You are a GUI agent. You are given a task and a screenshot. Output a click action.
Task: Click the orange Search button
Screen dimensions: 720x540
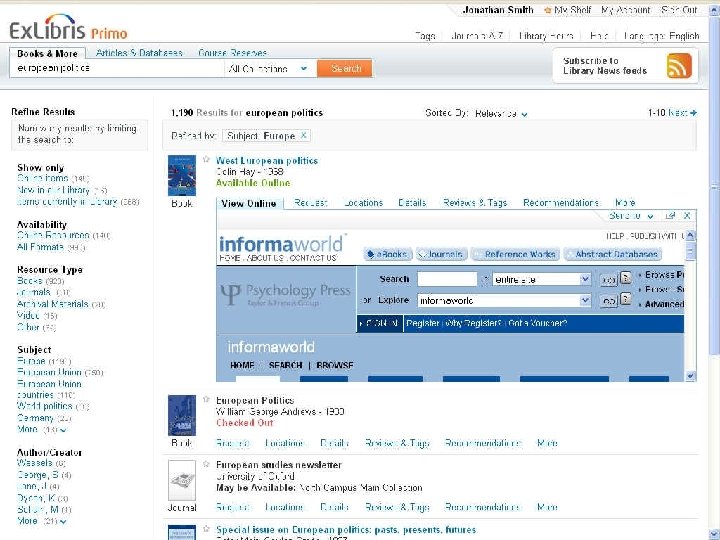point(345,68)
